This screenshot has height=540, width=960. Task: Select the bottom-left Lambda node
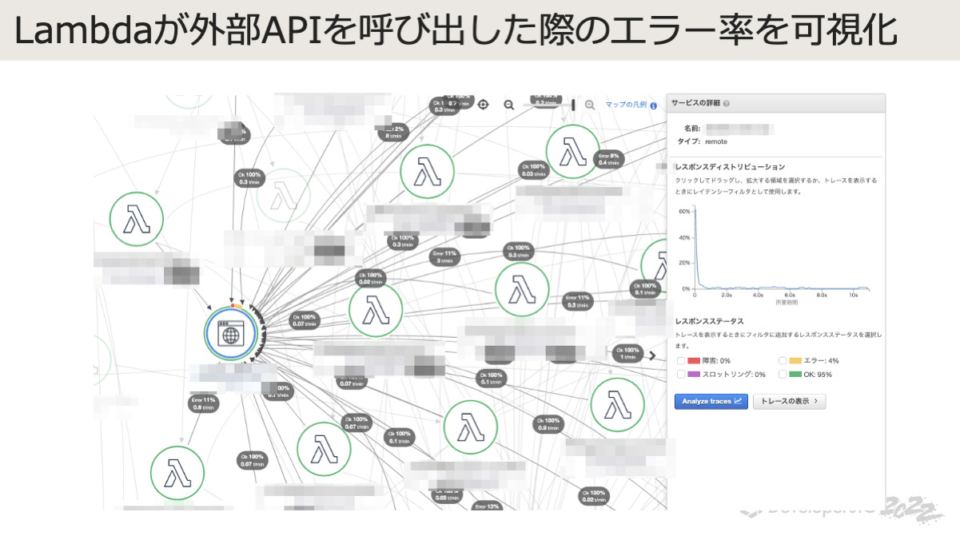point(177,473)
